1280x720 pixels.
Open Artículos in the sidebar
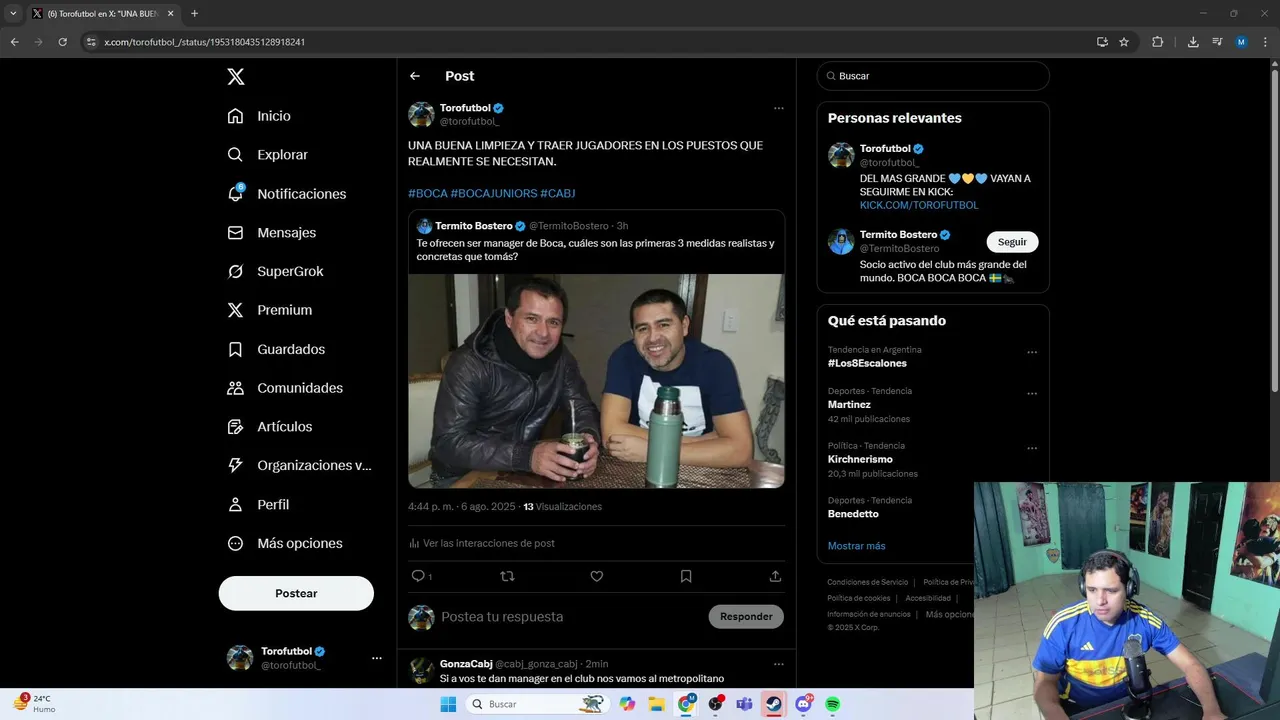[269, 427]
